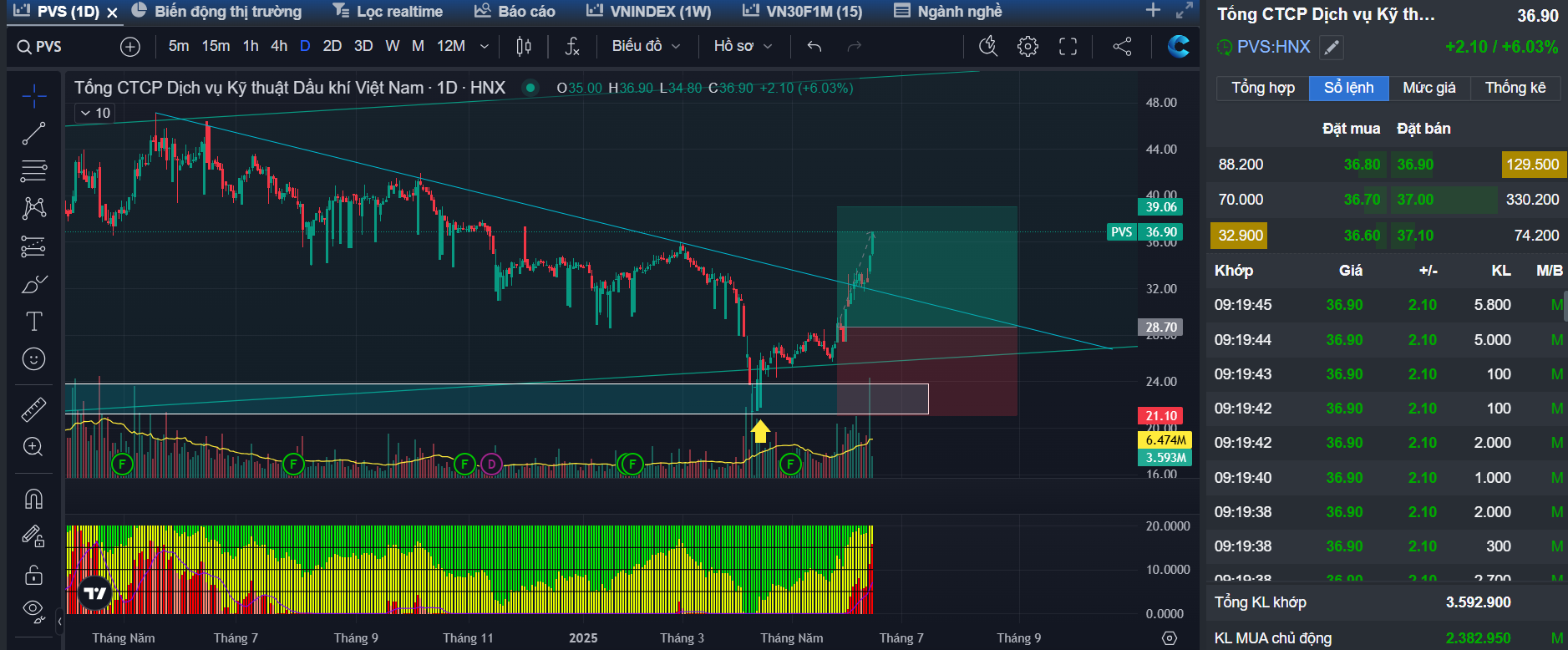1568x650 pixels.
Task: Add a symbol with the plus circle icon
Action: (130, 47)
